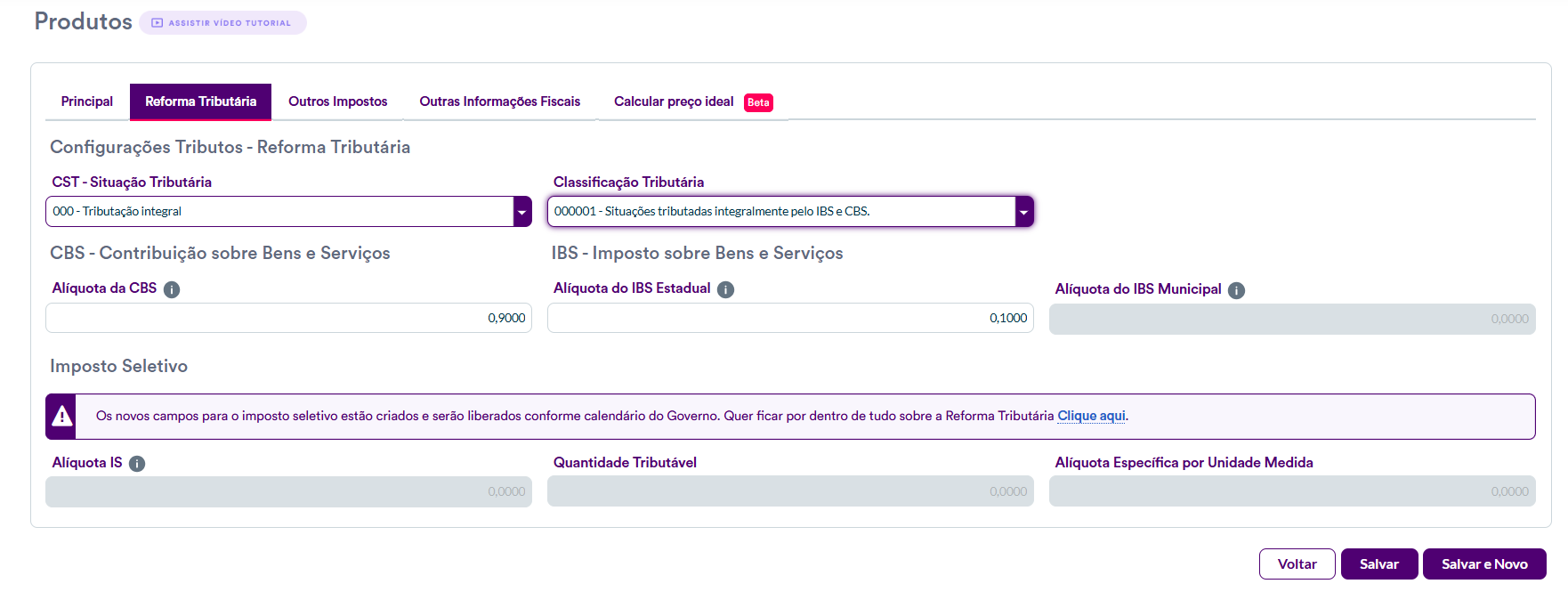The width and height of the screenshot is (1568, 600).
Task: Click the warning triangle icon in the notice
Action: coord(62,417)
